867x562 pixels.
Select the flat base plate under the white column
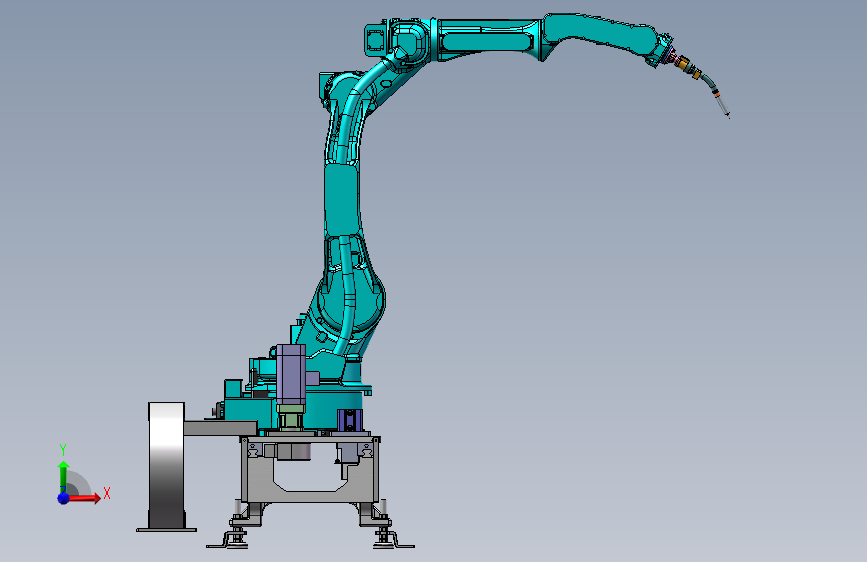(x=166, y=530)
